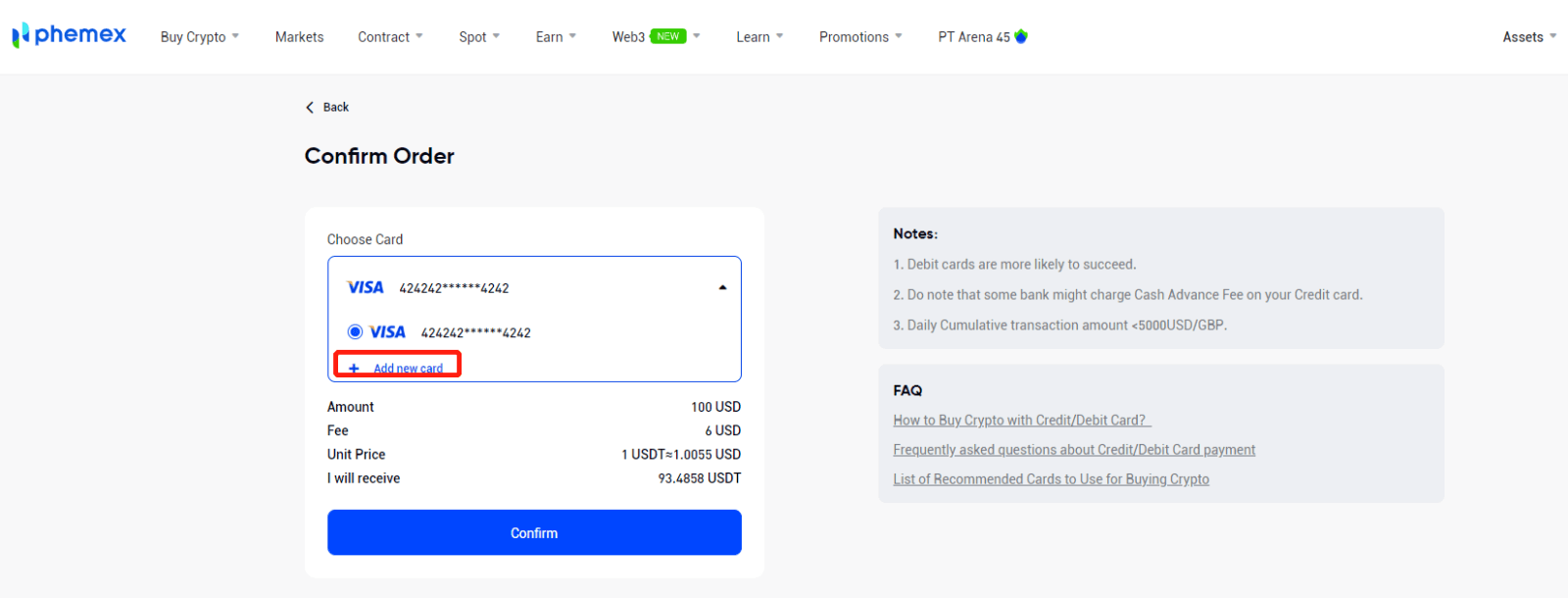The width and height of the screenshot is (1568, 598).
Task: Select the VISA card radio button
Action: [355, 332]
